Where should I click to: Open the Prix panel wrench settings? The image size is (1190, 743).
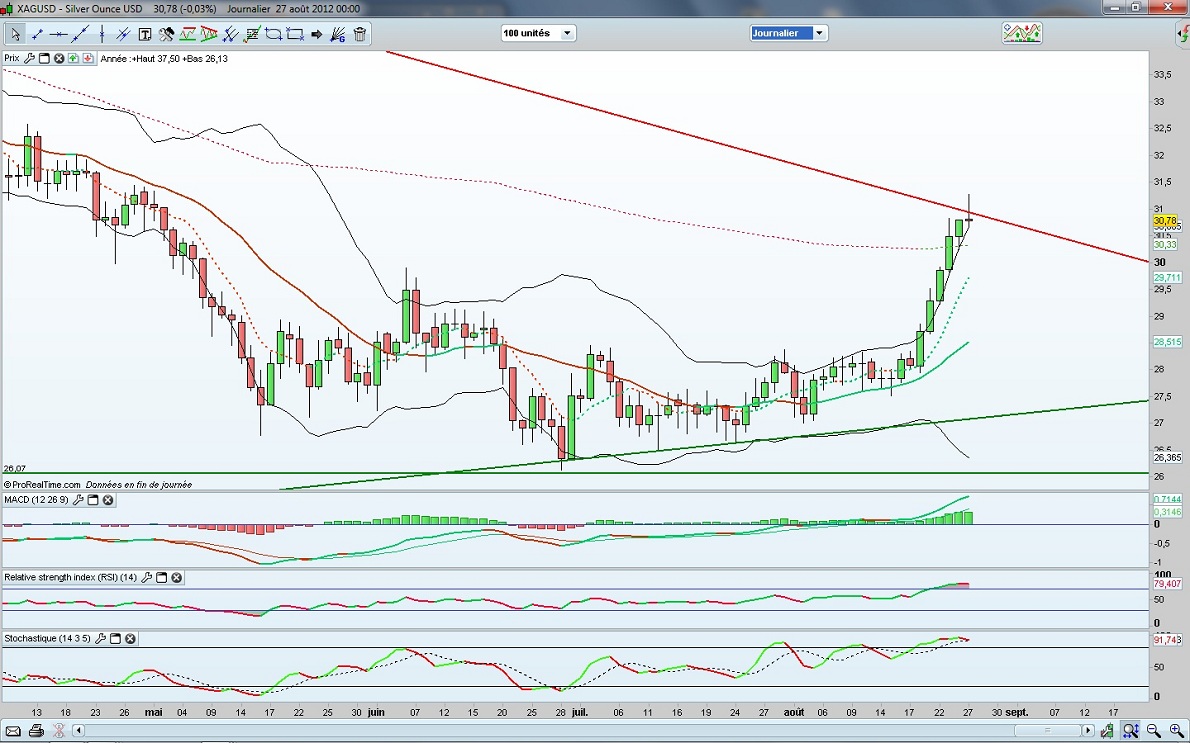tap(30, 59)
